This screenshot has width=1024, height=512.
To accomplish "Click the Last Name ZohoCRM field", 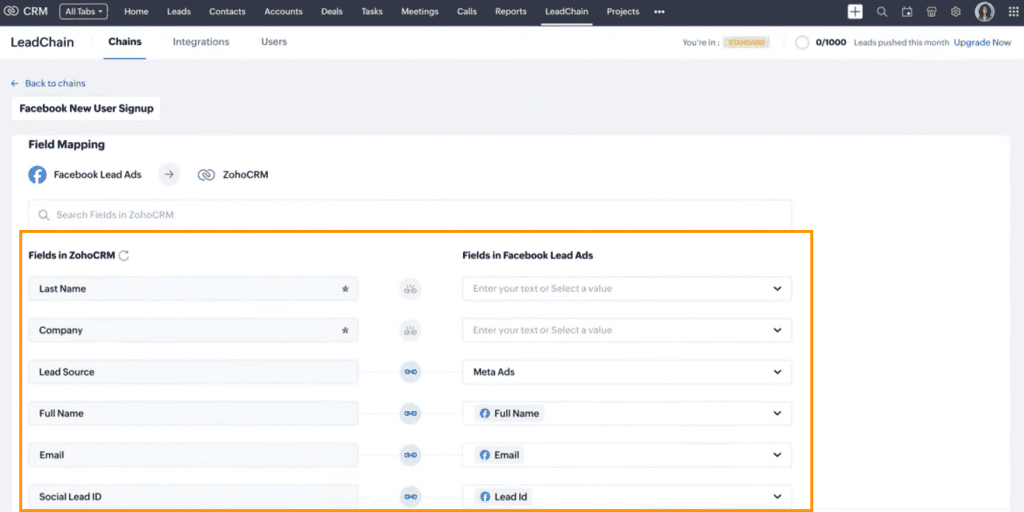I will coord(193,289).
